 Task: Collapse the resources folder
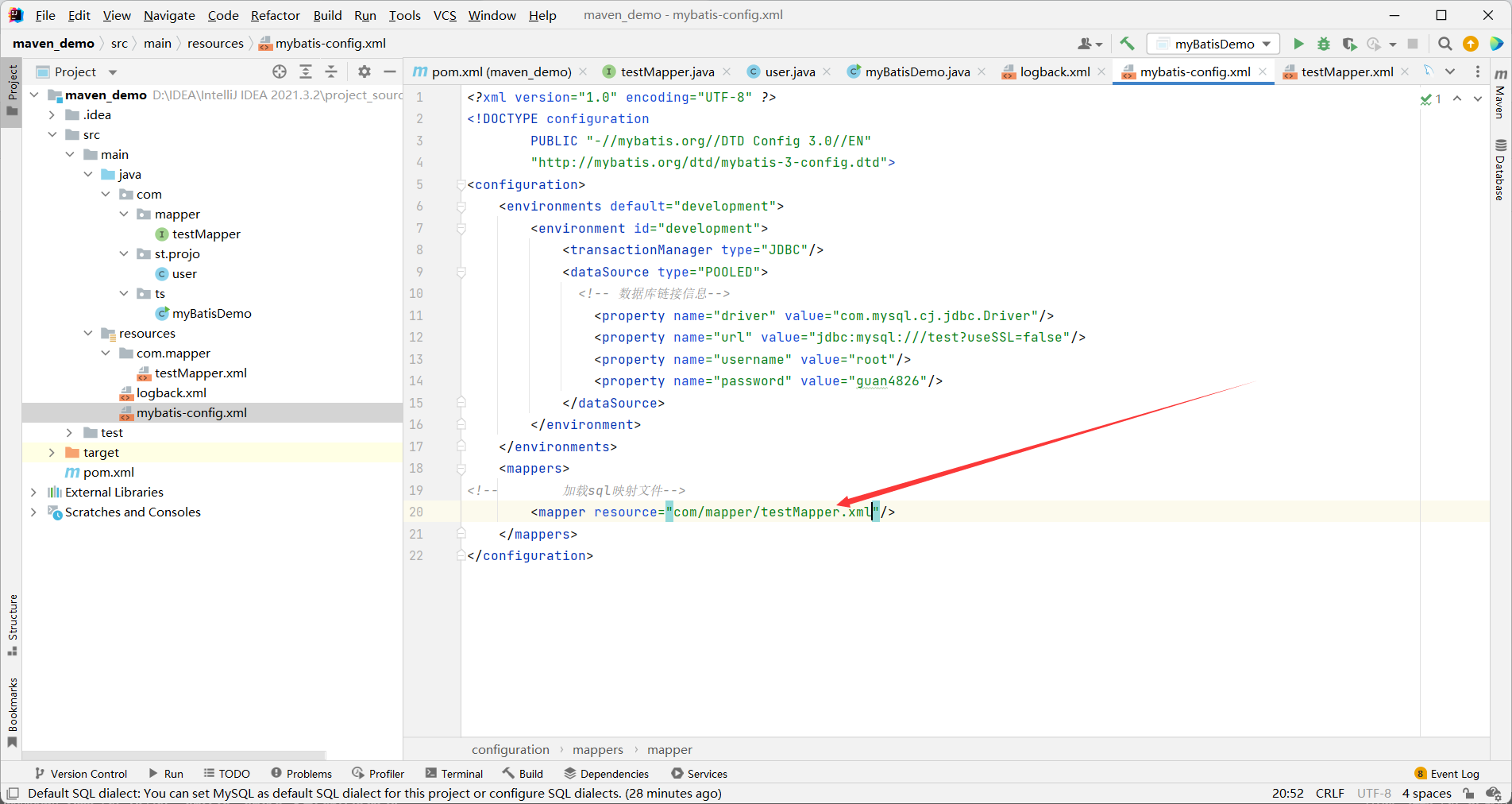click(87, 333)
